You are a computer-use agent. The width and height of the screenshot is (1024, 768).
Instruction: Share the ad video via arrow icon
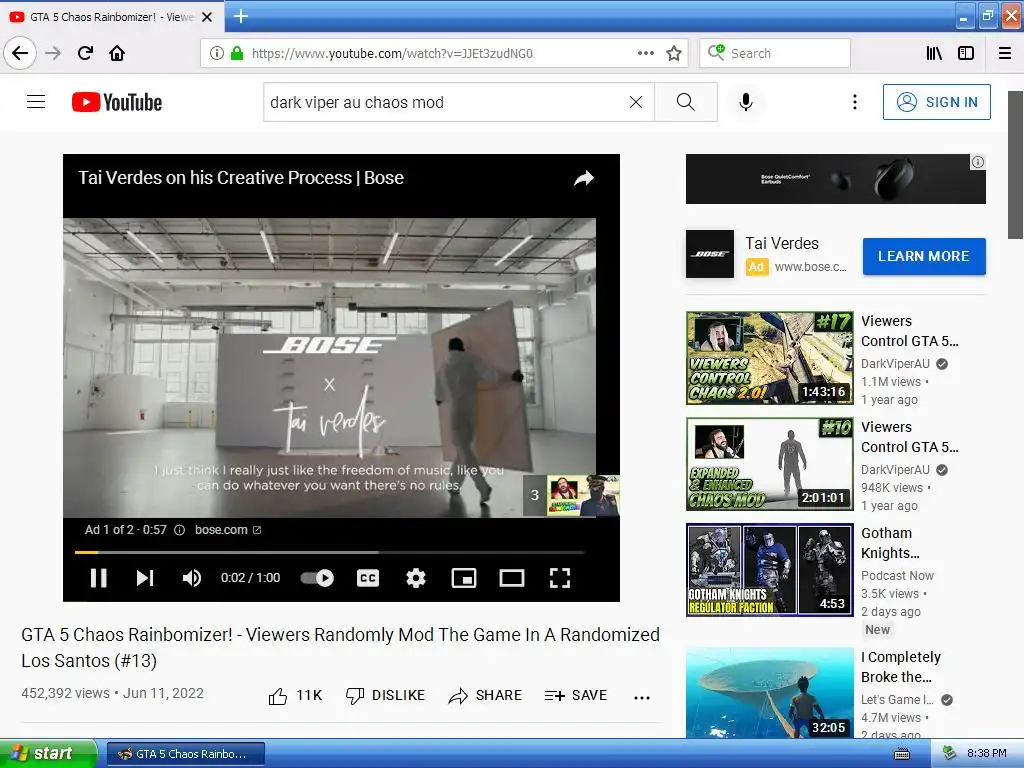584,178
